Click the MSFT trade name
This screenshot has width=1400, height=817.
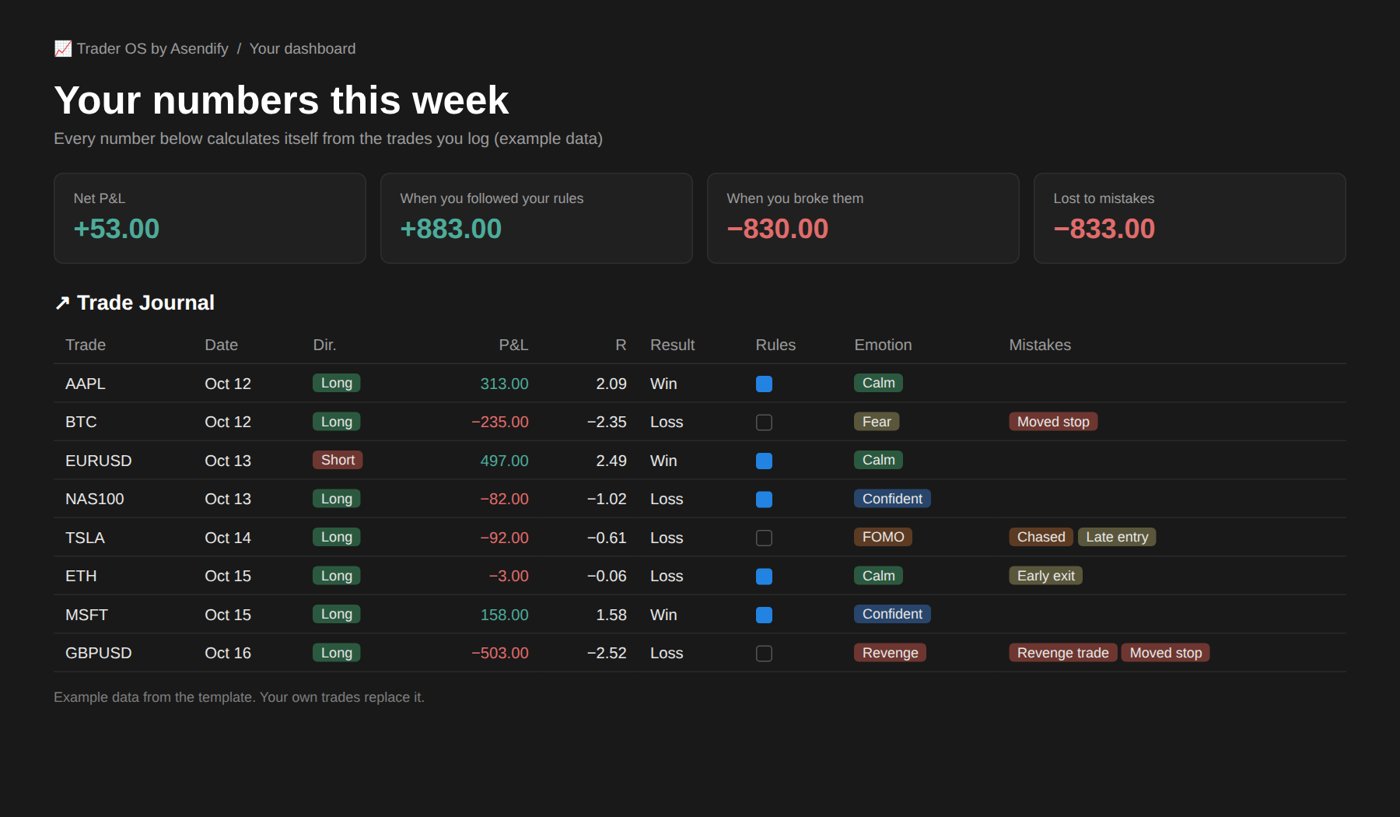[x=87, y=615]
